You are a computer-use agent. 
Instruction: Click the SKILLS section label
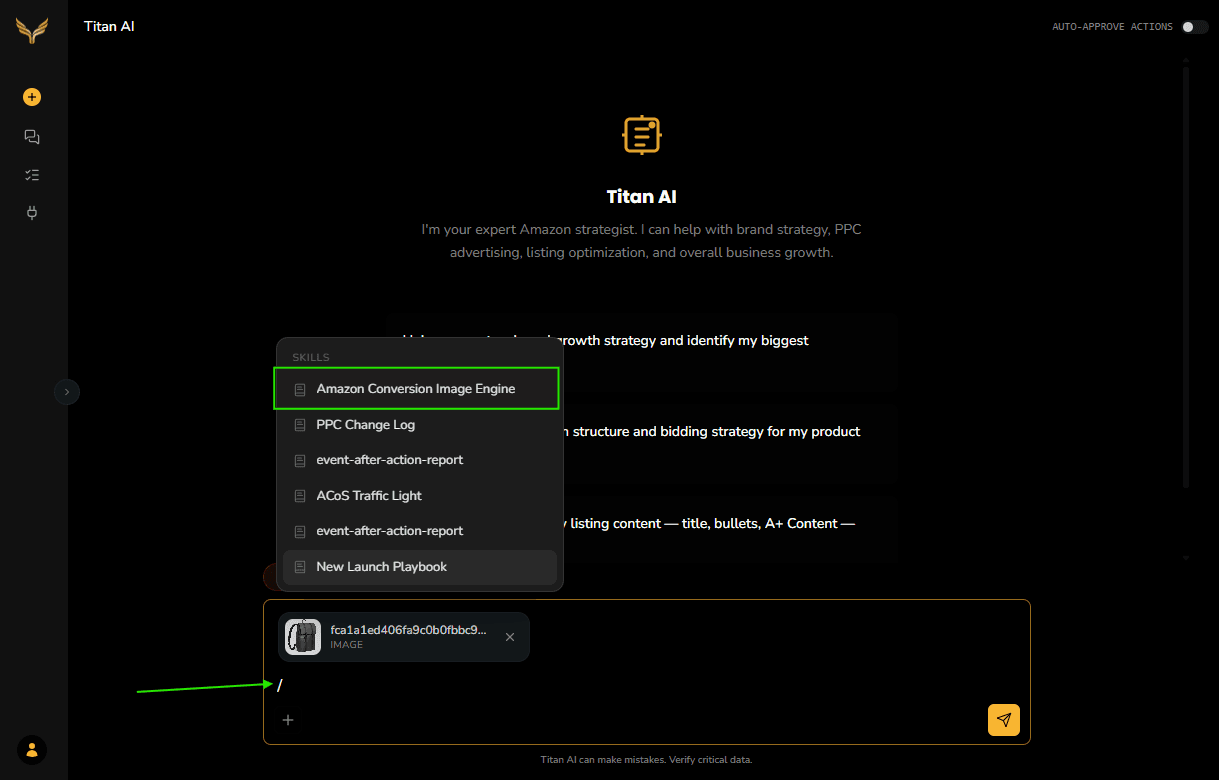click(x=311, y=357)
